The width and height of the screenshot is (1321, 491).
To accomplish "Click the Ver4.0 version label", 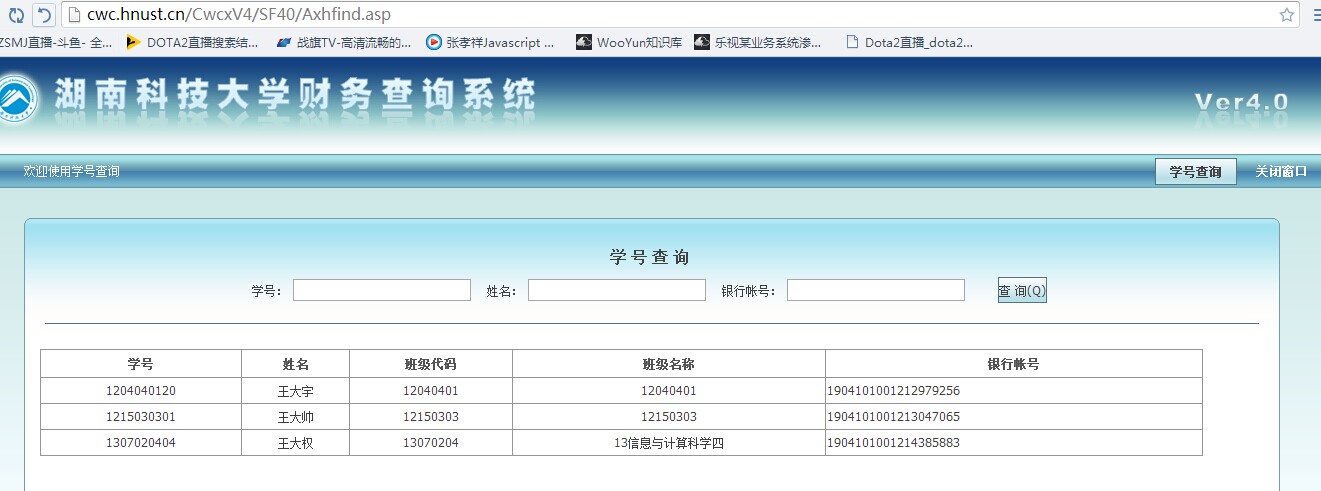I will pos(1242,102).
